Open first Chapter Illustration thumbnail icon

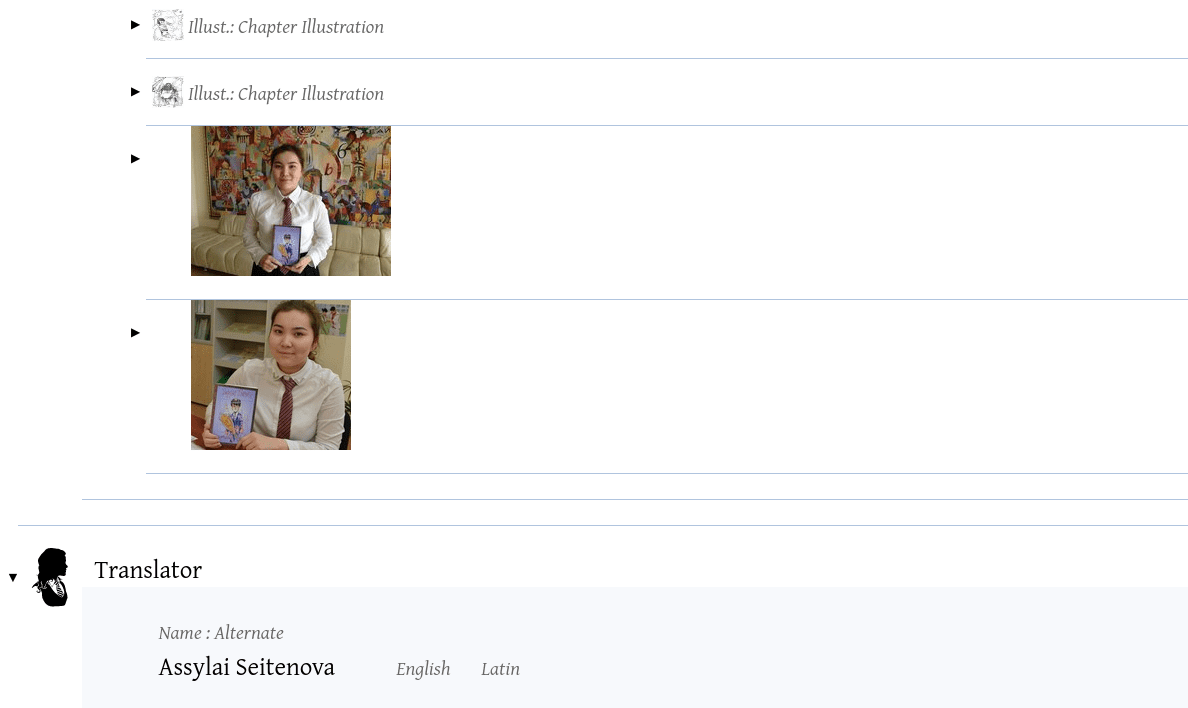click(167, 25)
